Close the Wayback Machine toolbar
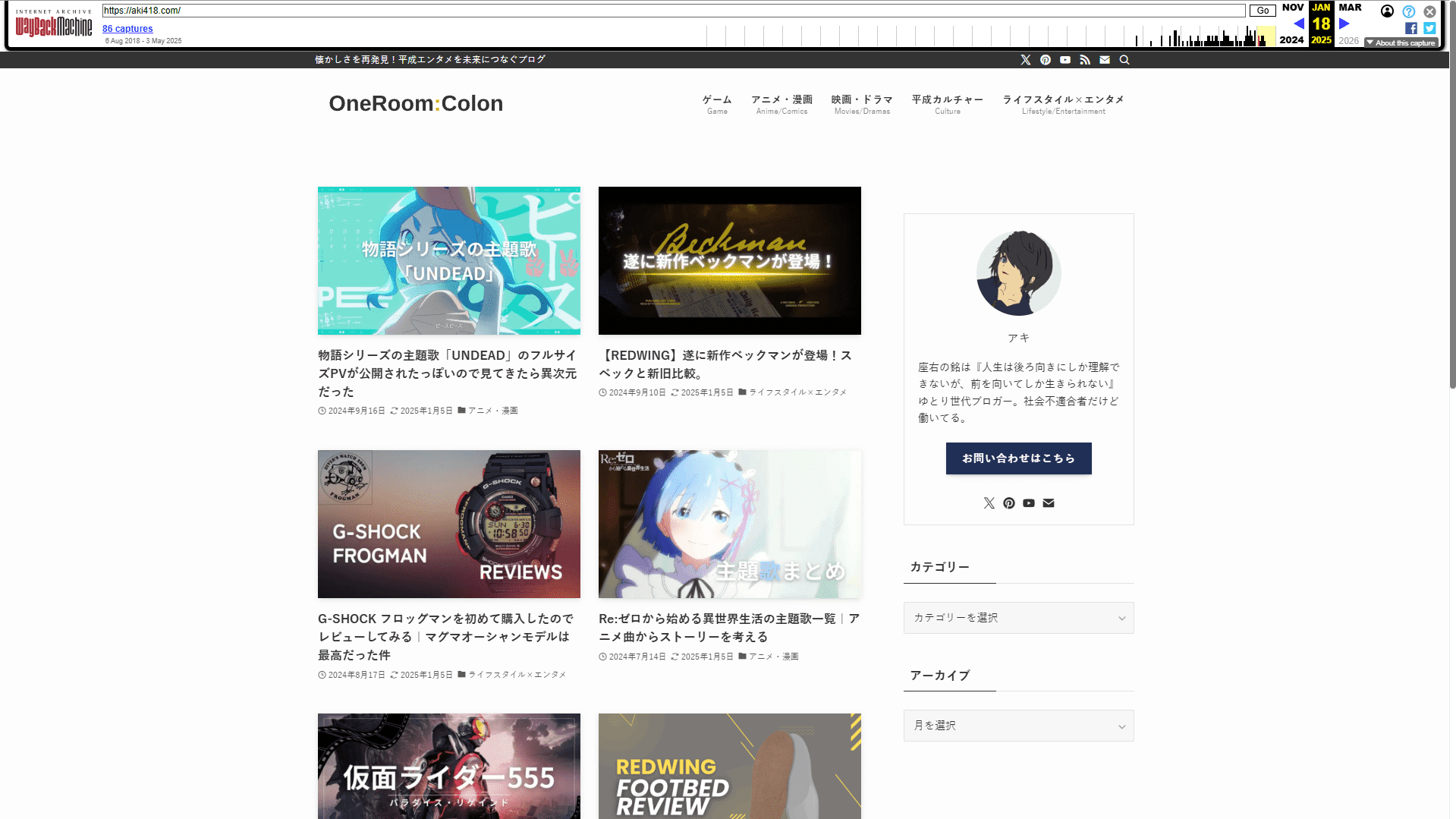The width and height of the screenshot is (1456, 819). [1429, 11]
